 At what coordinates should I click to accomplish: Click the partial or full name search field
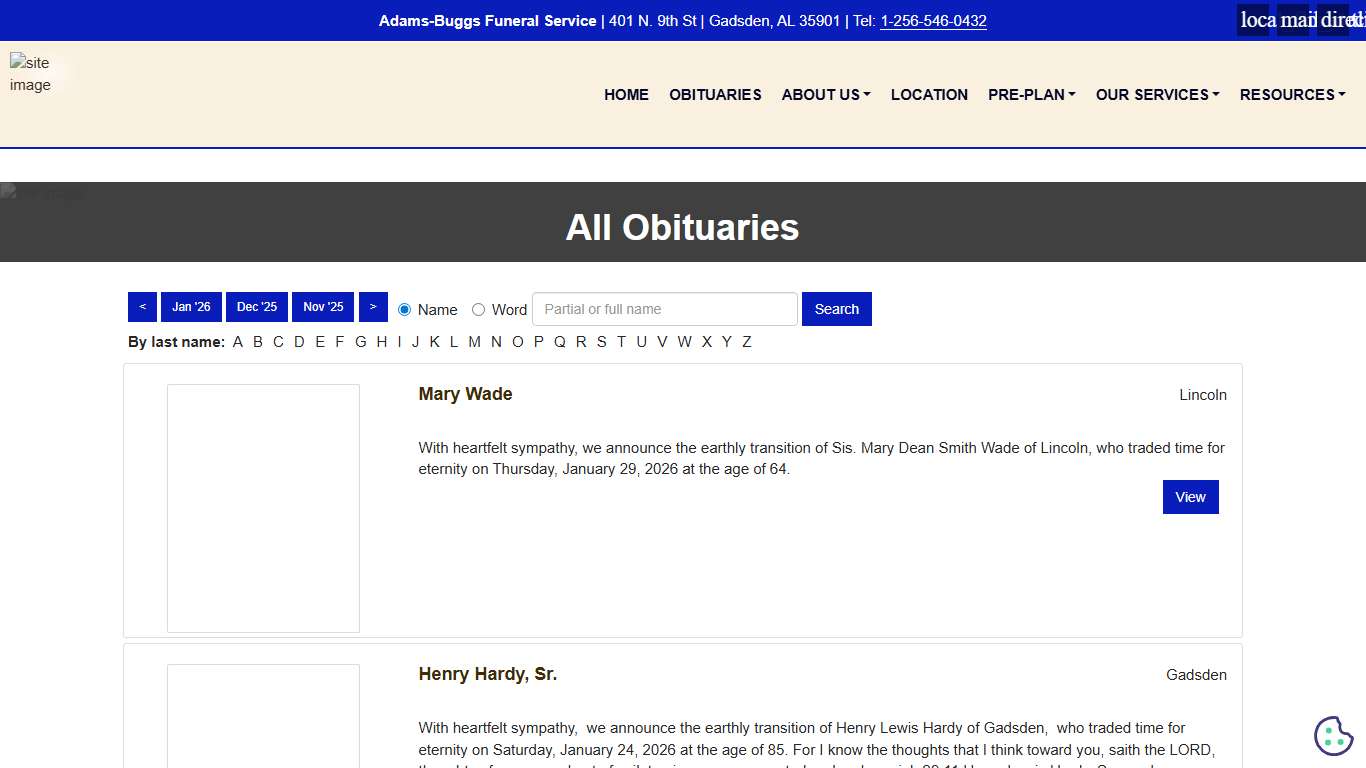(x=664, y=309)
